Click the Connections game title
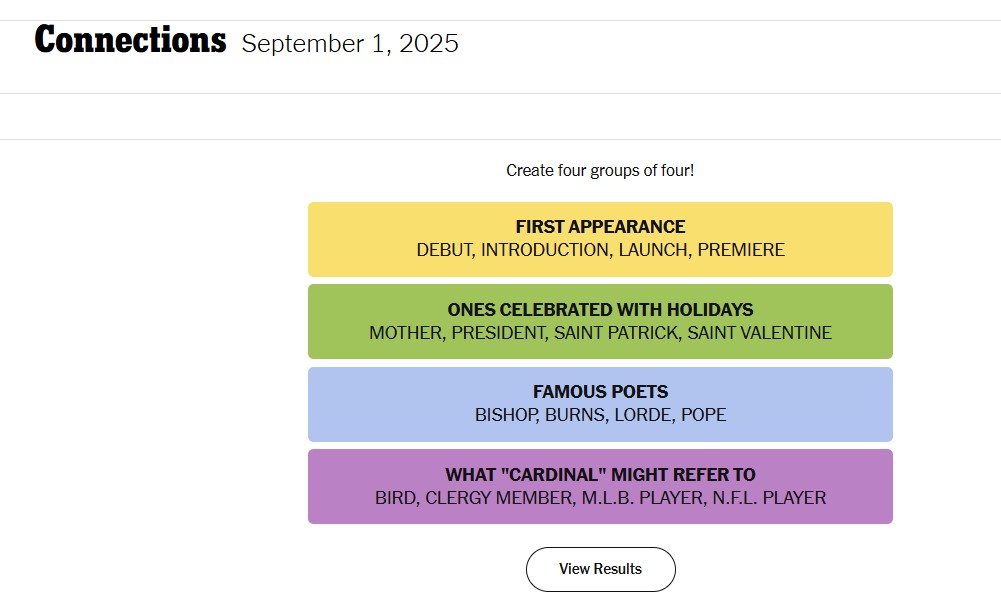Screen dimensions: 1001x597 coord(130,41)
